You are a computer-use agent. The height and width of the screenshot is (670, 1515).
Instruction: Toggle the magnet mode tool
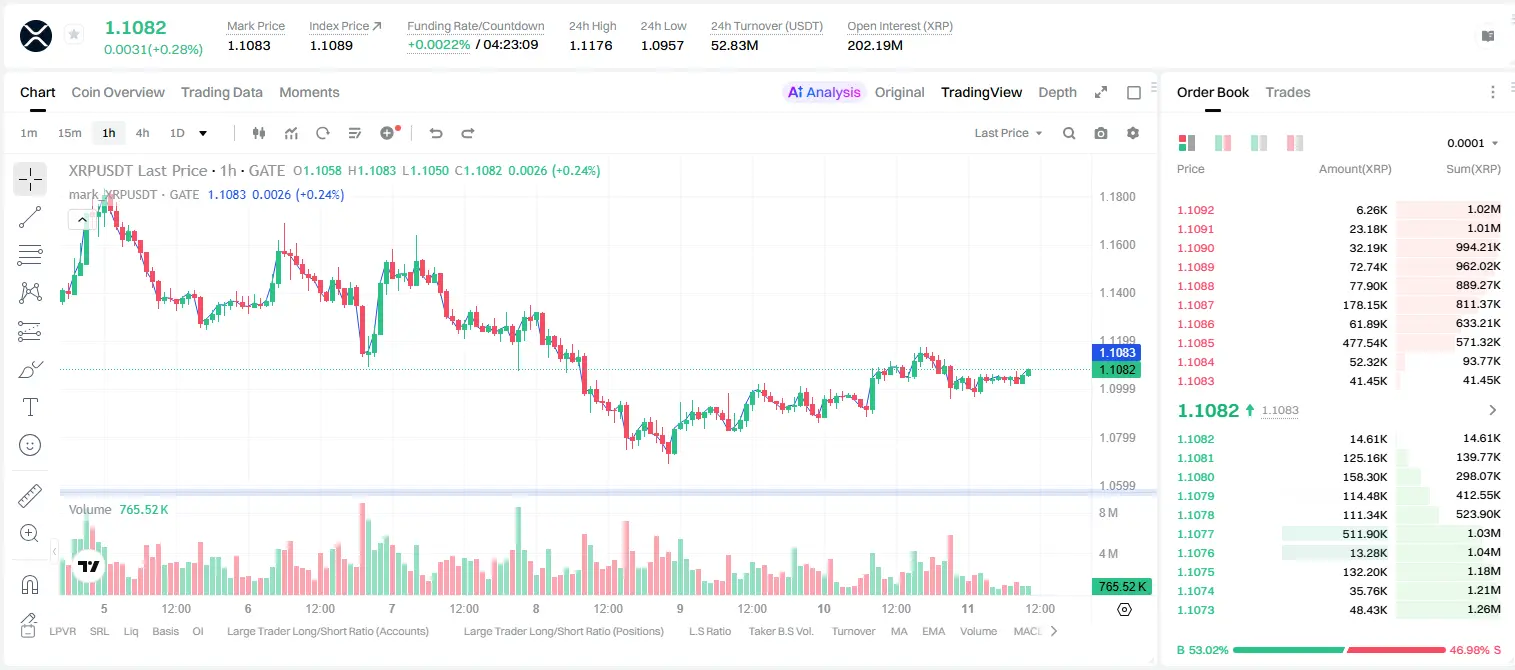pyautogui.click(x=30, y=584)
